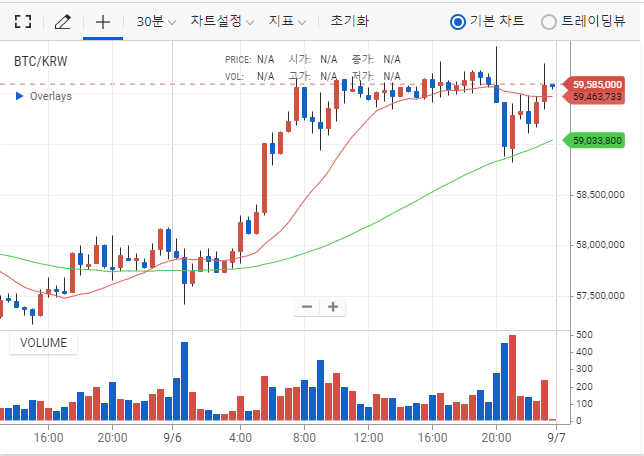Image resolution: width=644 pixels, height=456 pixels.
Task: Click the VOLUME label
Action: click(x=44, y=343)
